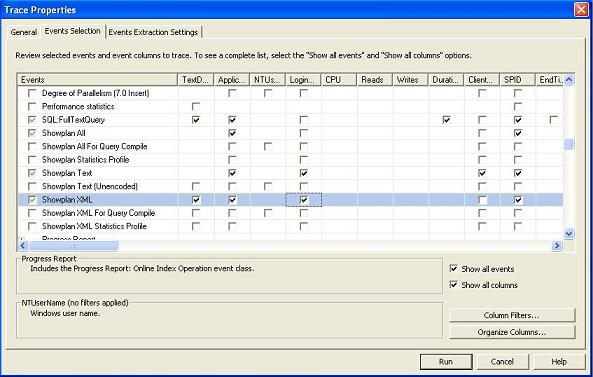Open the Events Selection tab
This screenshot has width=593, height=377.
click(x=72, y=31)
